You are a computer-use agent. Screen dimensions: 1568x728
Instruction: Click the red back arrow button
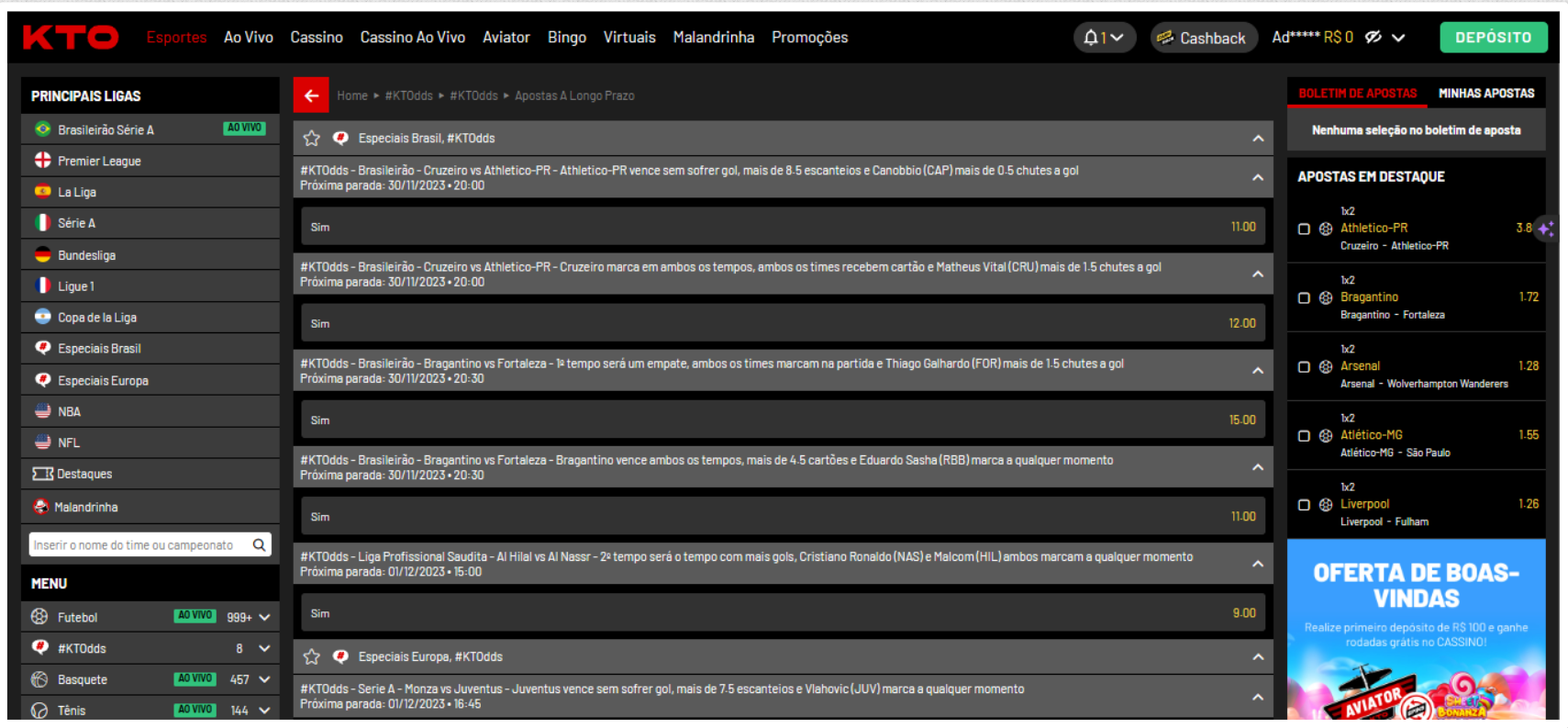pyautogui.click(x=311, y=95)
